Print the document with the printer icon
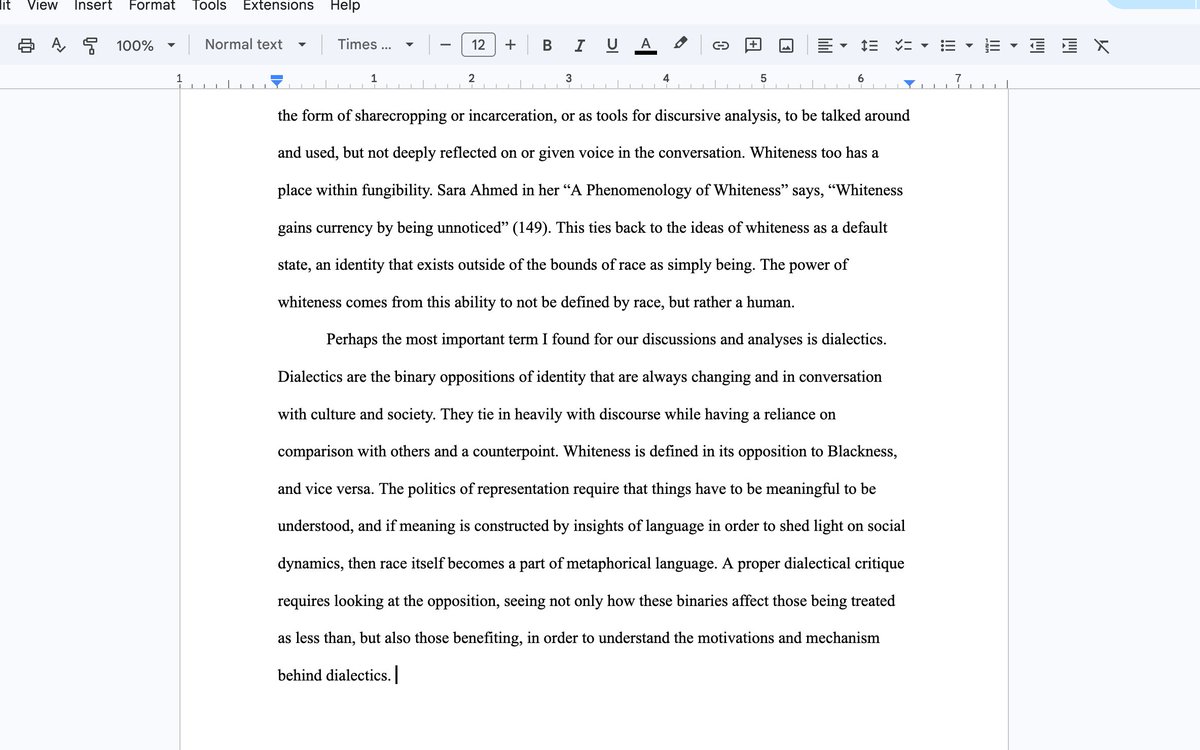 coord(27,45)
